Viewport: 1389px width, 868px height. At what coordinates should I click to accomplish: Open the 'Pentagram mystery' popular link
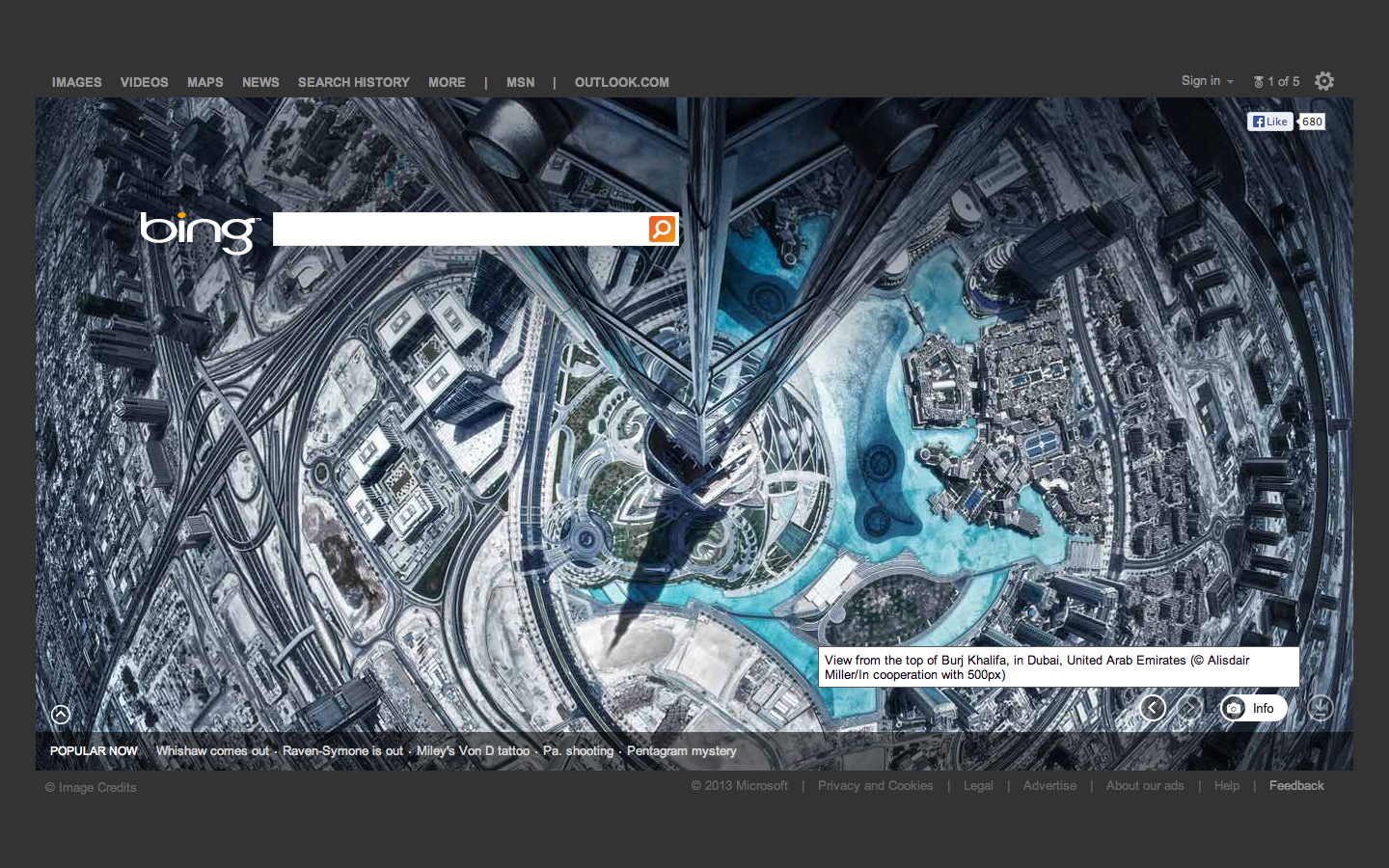[681, 750]
